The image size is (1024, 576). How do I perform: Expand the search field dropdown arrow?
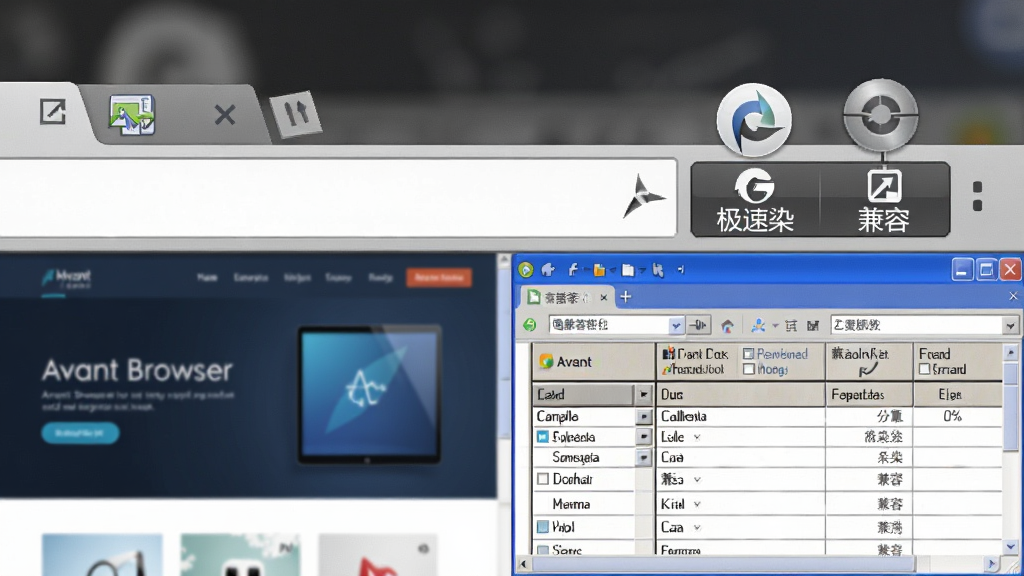tap(1010, 325)
